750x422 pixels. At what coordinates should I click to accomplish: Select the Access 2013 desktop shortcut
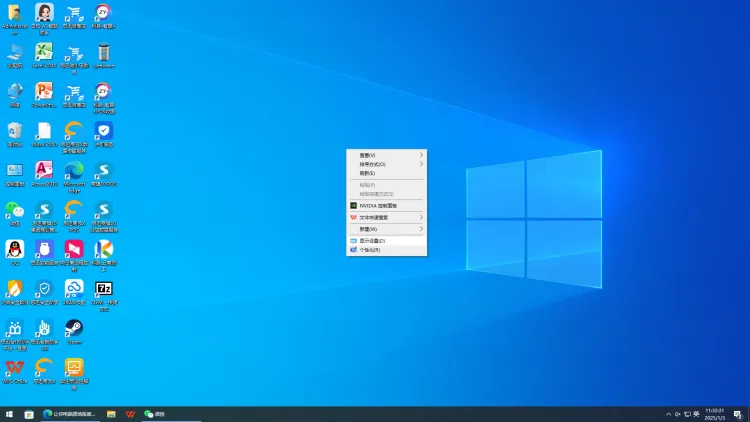coord(44,174)
